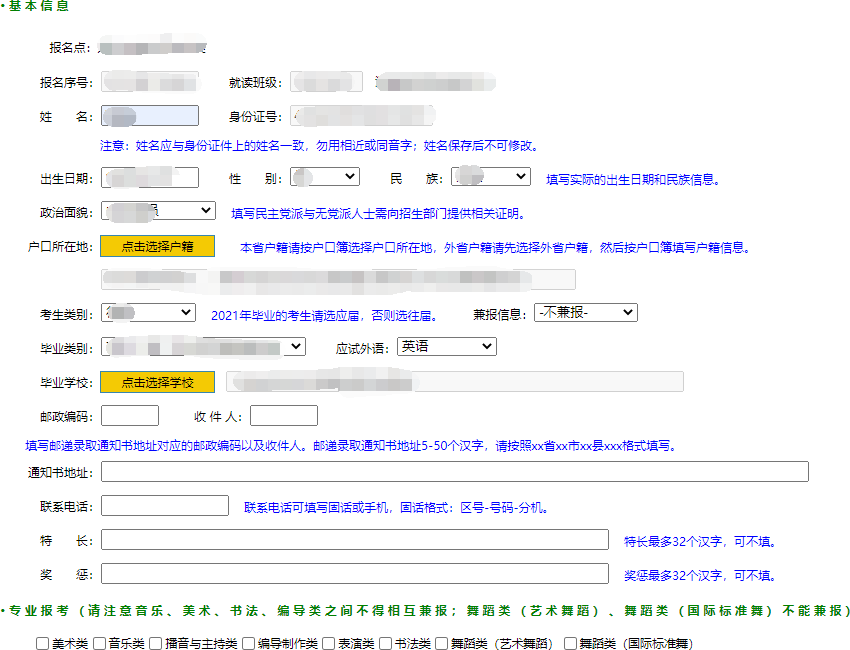Click the 特长 text field

(x=354, y=540)
